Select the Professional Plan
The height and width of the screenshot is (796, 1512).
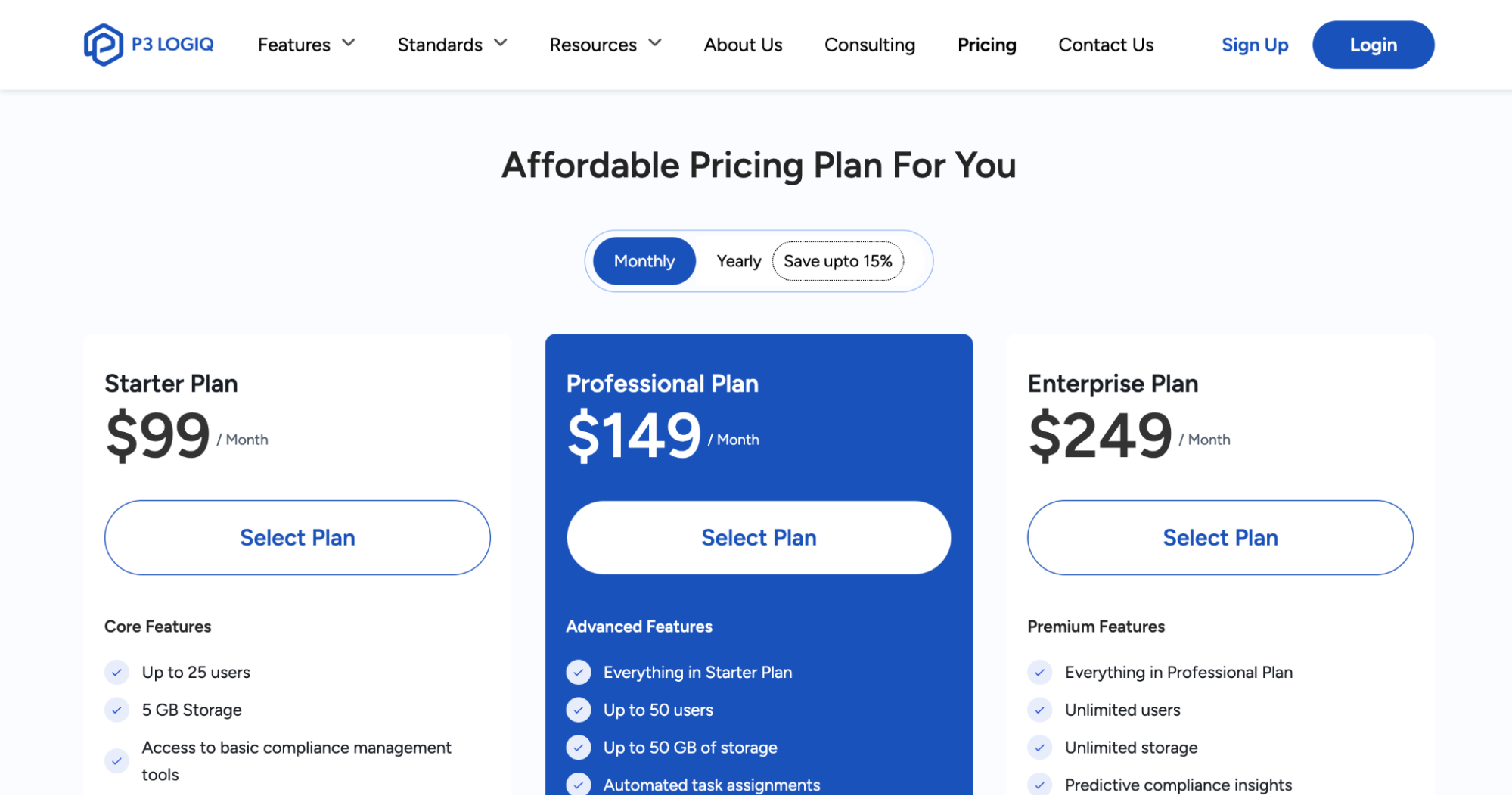click(758, 537)
